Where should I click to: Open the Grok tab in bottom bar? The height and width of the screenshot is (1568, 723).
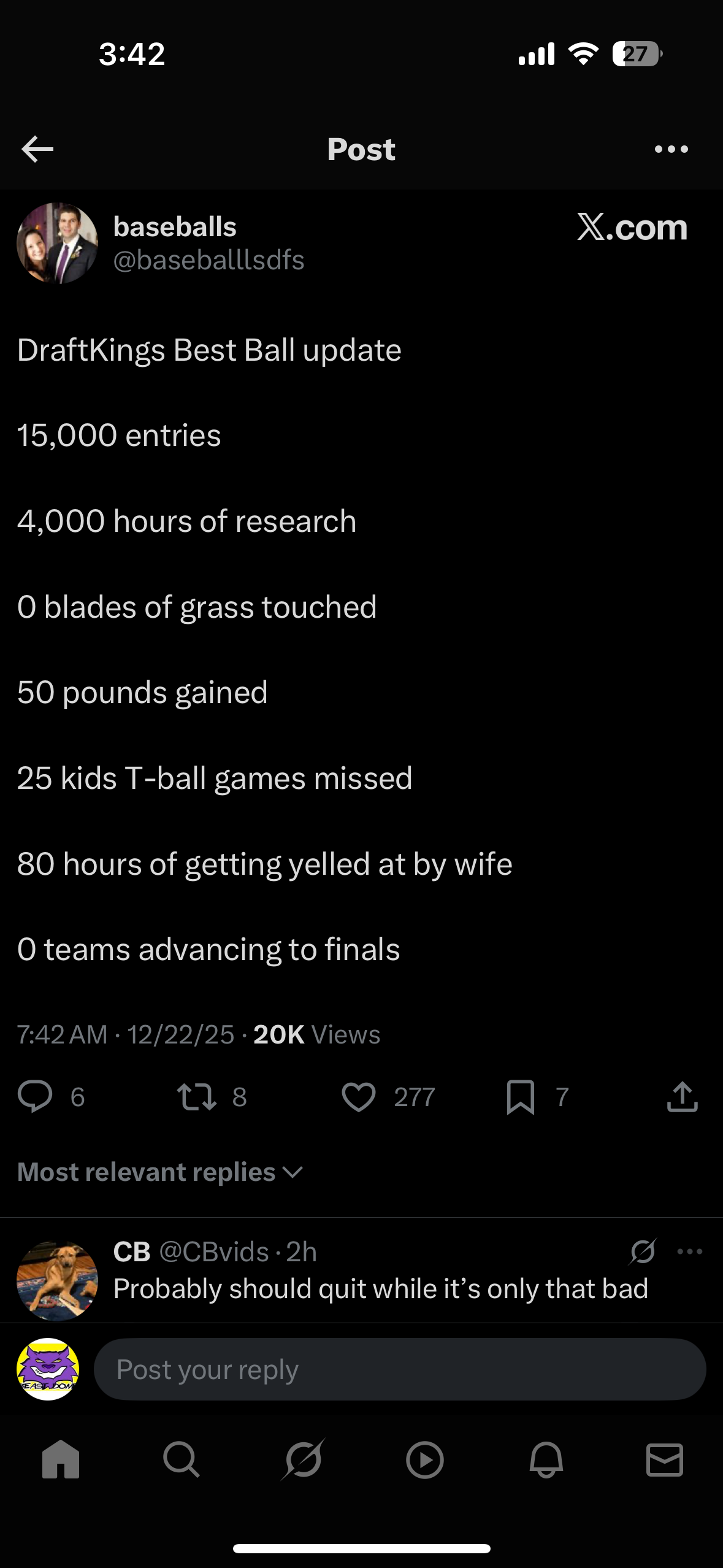[303, 1459]
